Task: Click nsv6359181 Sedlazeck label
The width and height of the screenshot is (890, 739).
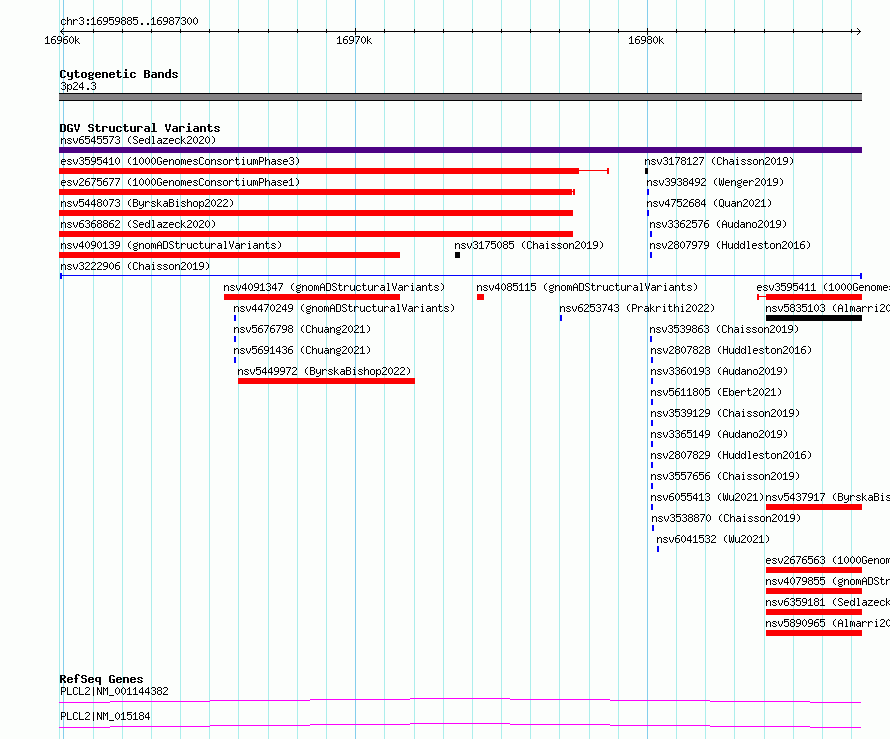Action: [828, 602]
